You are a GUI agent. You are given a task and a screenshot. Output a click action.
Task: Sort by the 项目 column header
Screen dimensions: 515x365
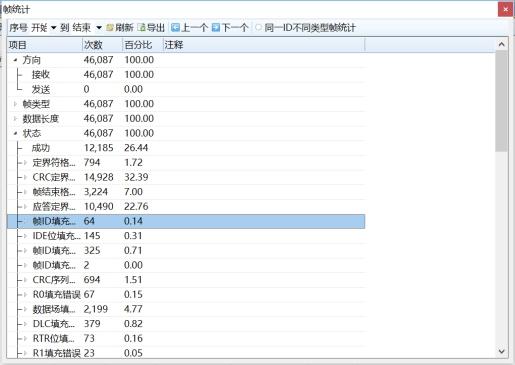45,45
